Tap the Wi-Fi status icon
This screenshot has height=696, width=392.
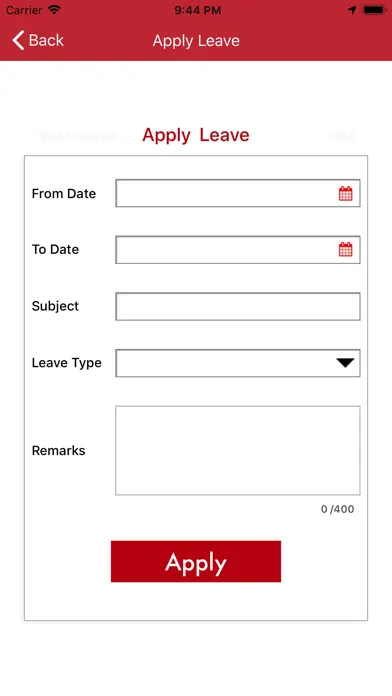tap(54, 10)
